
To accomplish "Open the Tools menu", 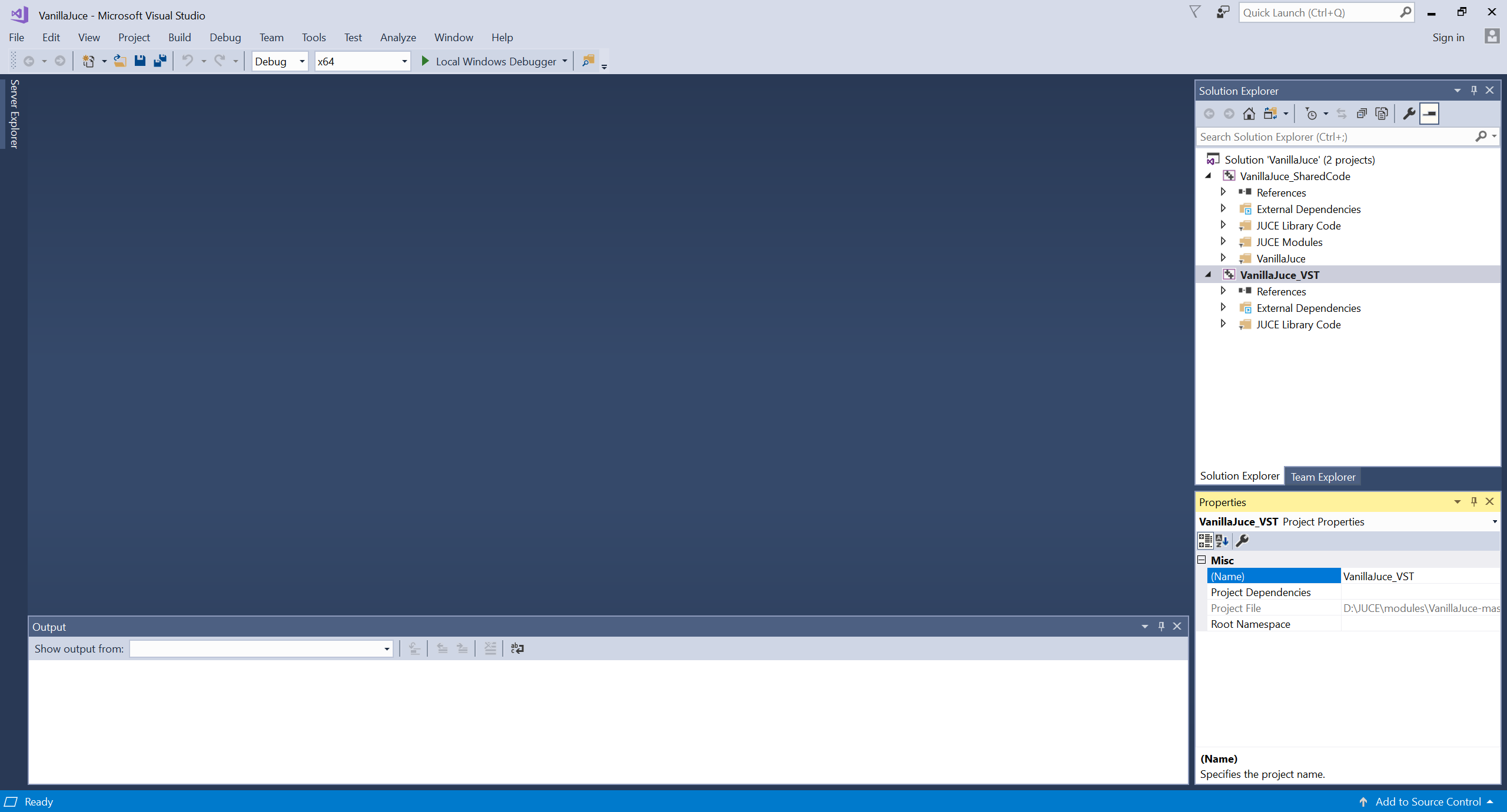I will [x=314, y=37].
